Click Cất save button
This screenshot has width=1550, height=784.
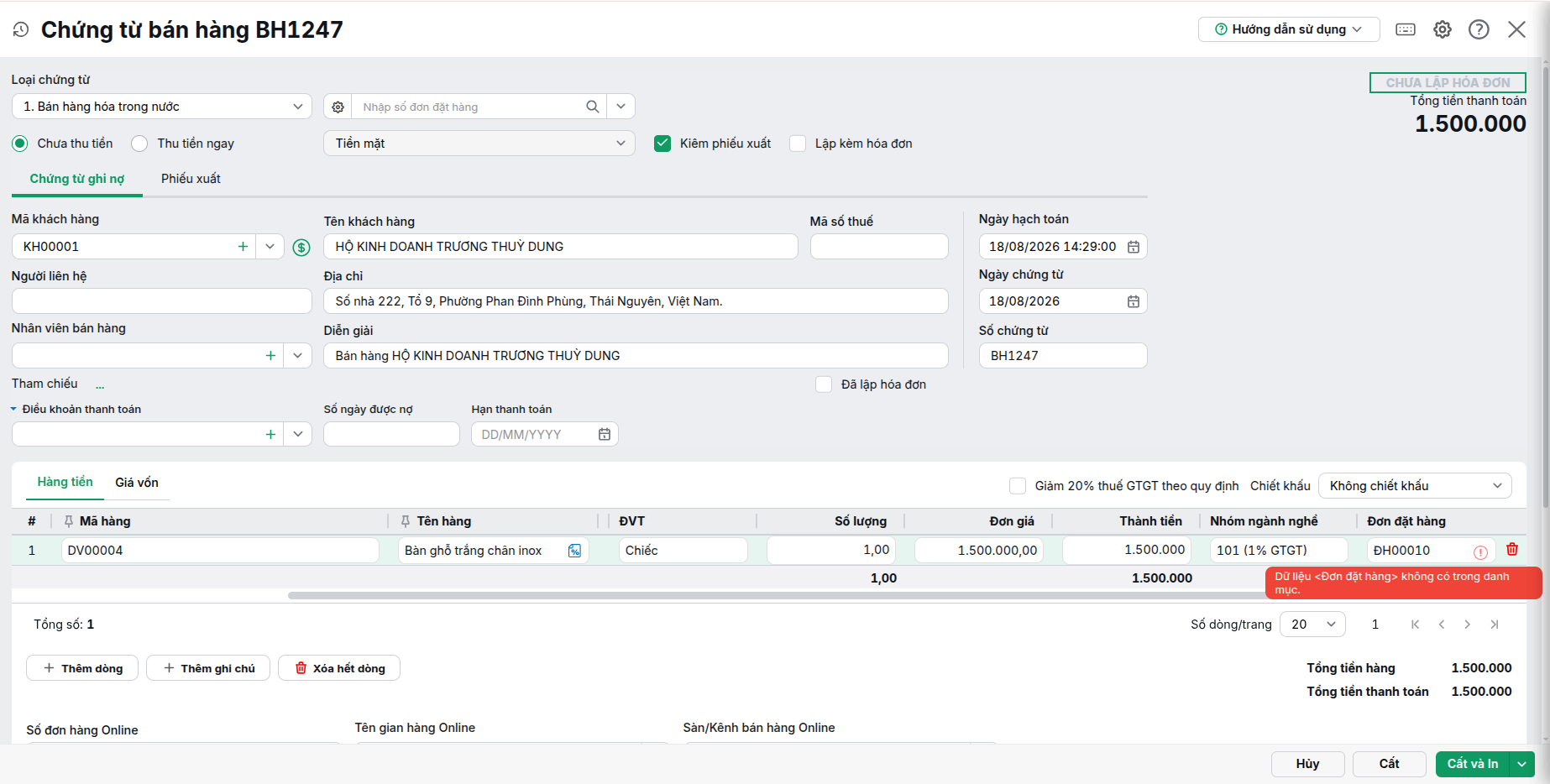point(1389,764)
